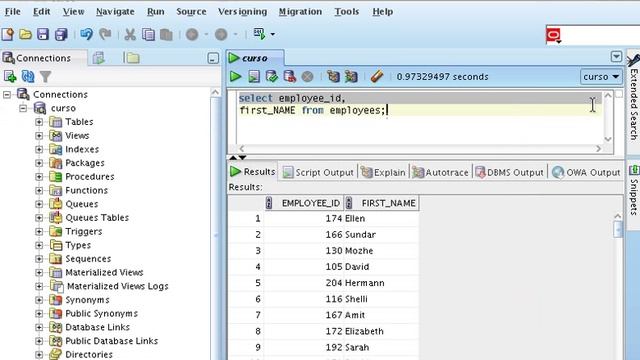Open the SQL Worksheet icon in toolbar
This screenshot has height=360, width=640.
pos(259,33)
